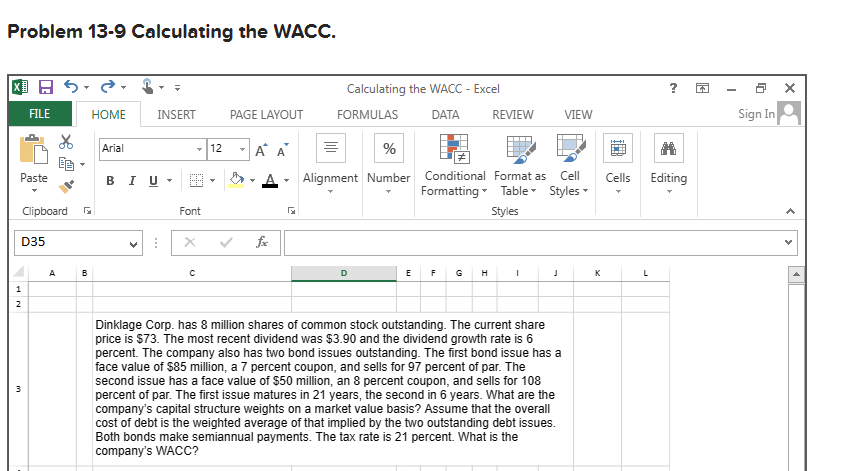Select column D header
851x471 pixels.
click(x=344, y=273)
